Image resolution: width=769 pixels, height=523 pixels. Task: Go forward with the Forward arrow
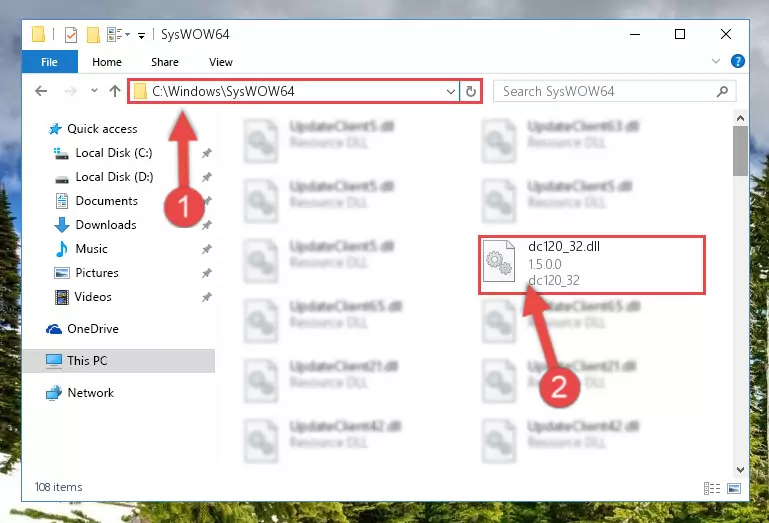pos(71,91)
